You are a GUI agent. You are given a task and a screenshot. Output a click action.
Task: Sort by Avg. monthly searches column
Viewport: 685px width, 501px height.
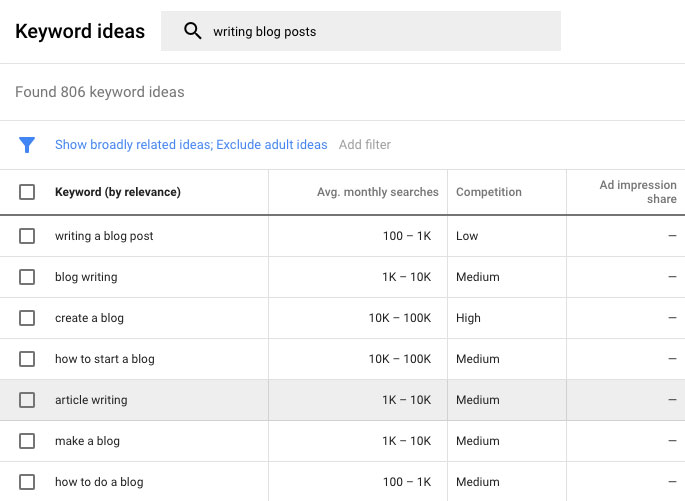click(377, 192)
